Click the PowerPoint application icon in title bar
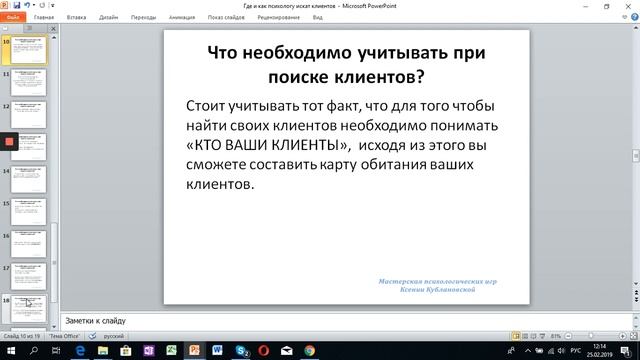The image size is (640, 360). 4,5
